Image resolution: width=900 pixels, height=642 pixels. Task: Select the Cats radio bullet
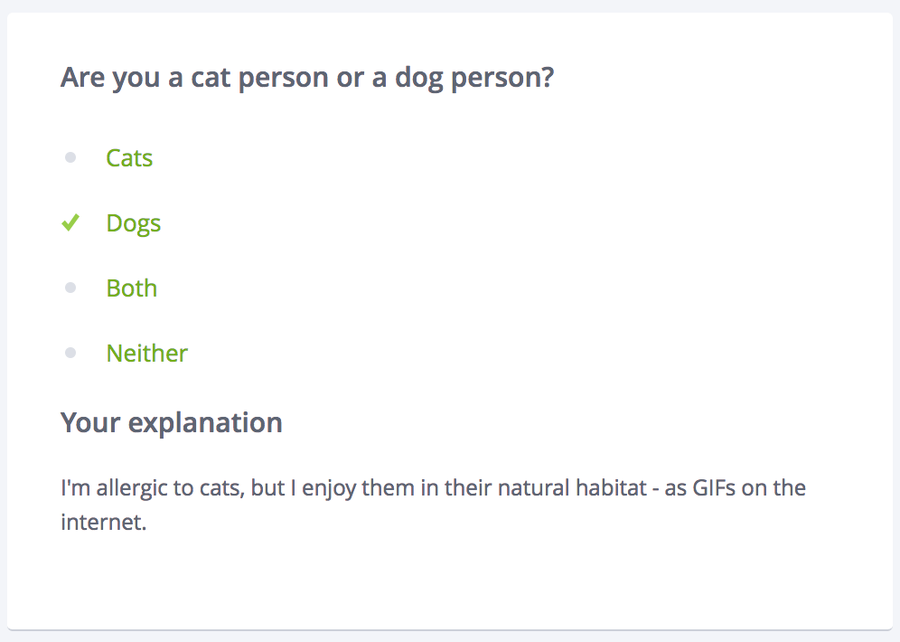coord(70,158)
